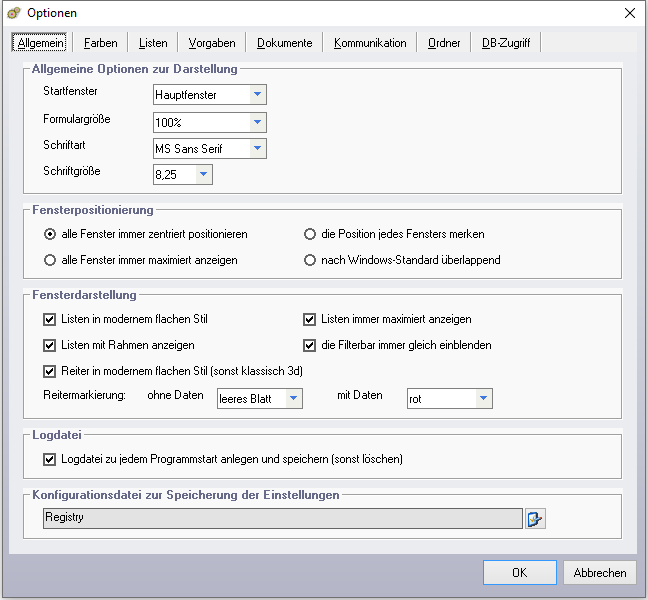The width and height of the screenshot is (648, 600).
Task: Open the Startfenster dropdown
Action: [257, 95]
